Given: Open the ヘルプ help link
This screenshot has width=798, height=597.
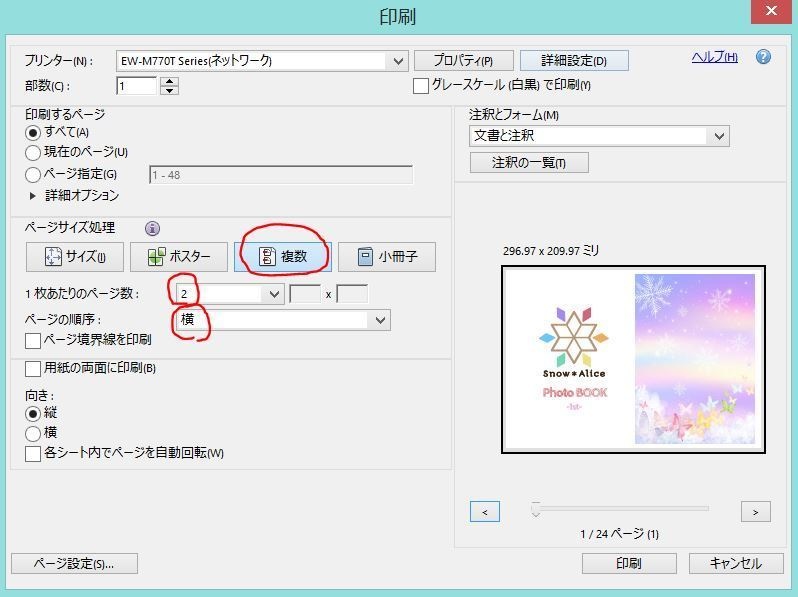Looking at the screenshot, I should click(715, 57).
